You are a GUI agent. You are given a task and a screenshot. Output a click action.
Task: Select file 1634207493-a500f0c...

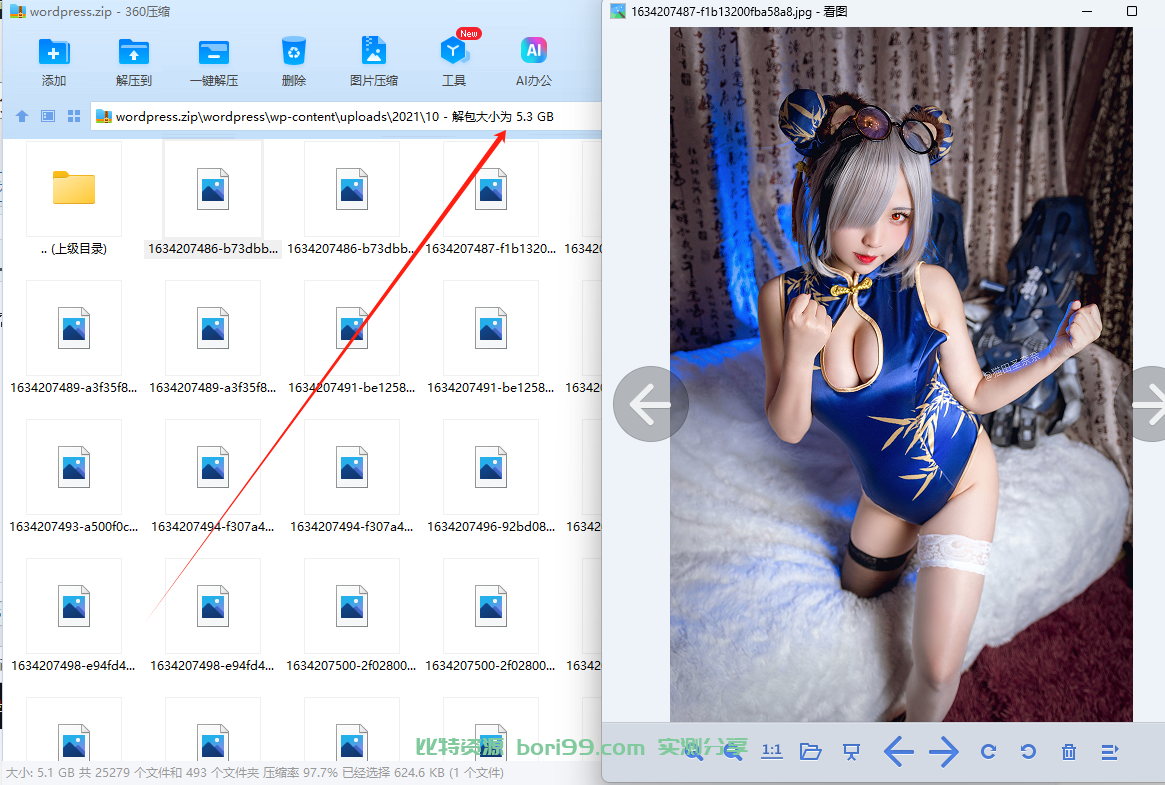click(x=74, y=476)
